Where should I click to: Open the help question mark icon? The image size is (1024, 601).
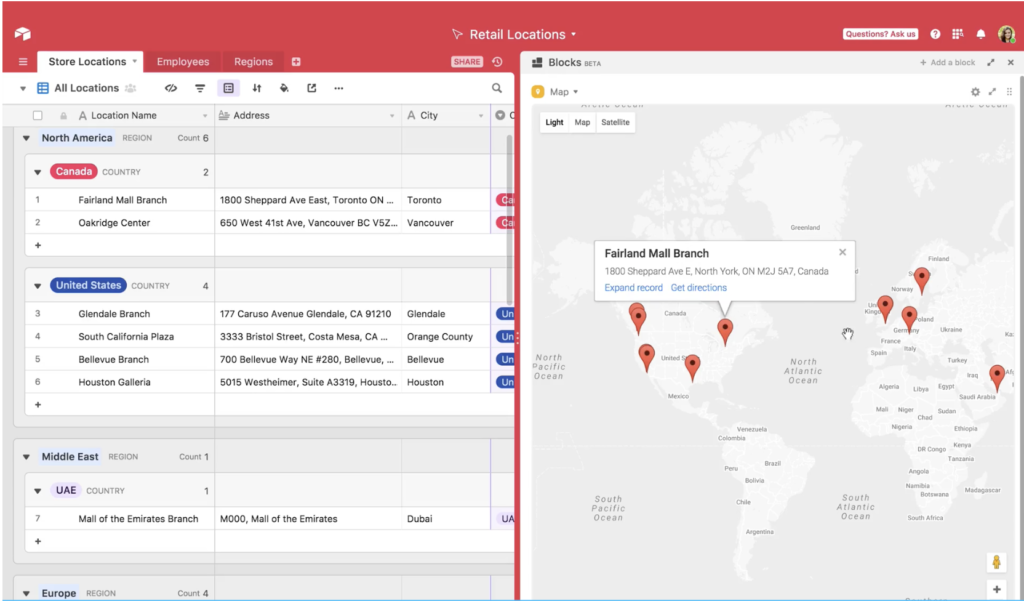(935, 34)
